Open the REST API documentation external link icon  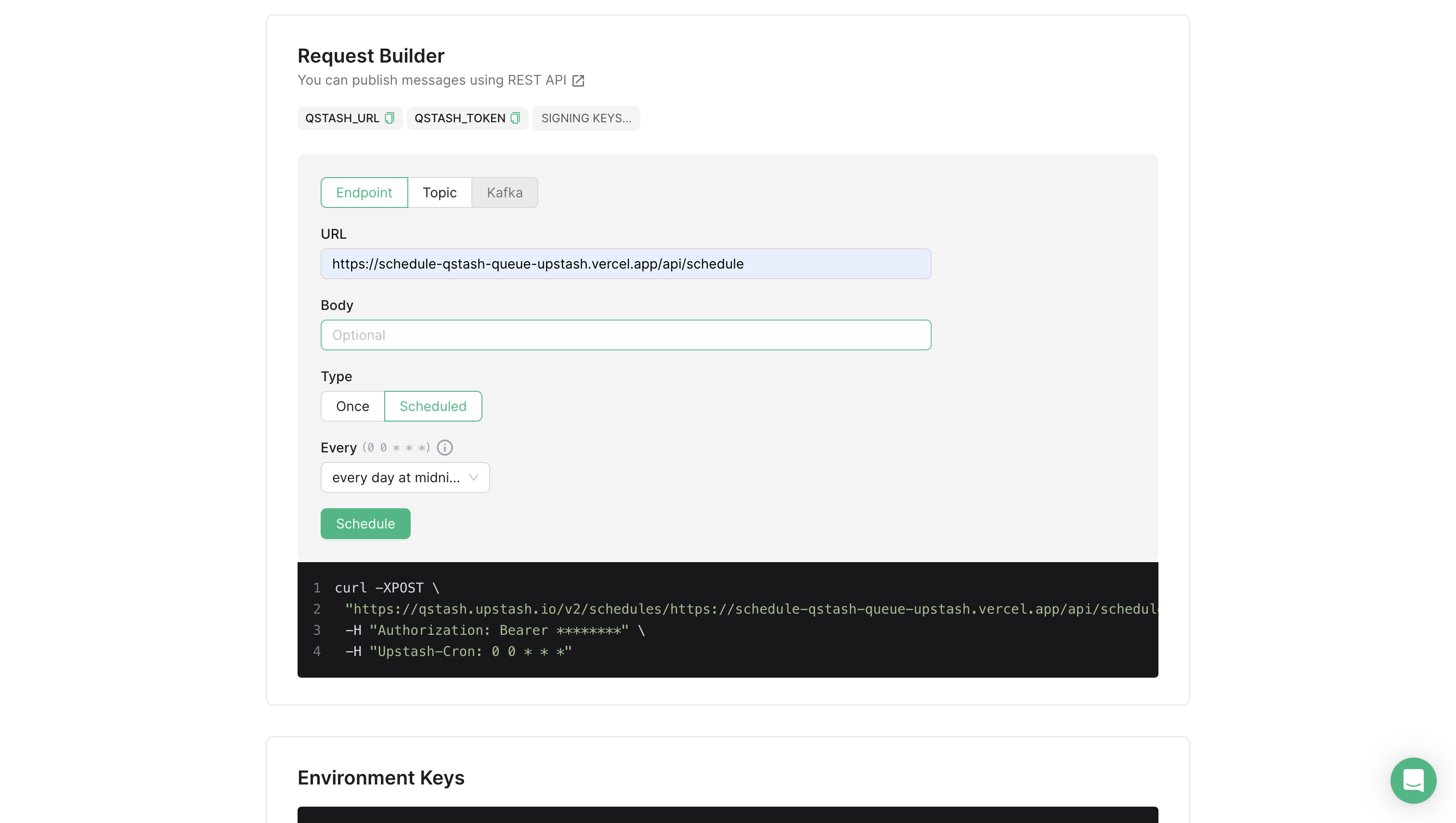pyautogui.click(x=578, y=80)
